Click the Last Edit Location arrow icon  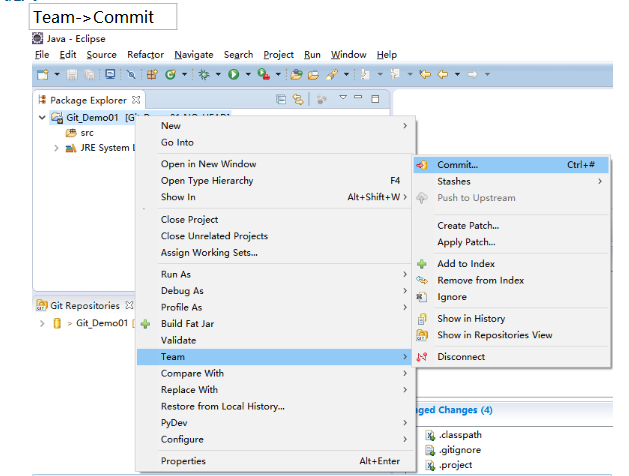(x=425, y=74)
